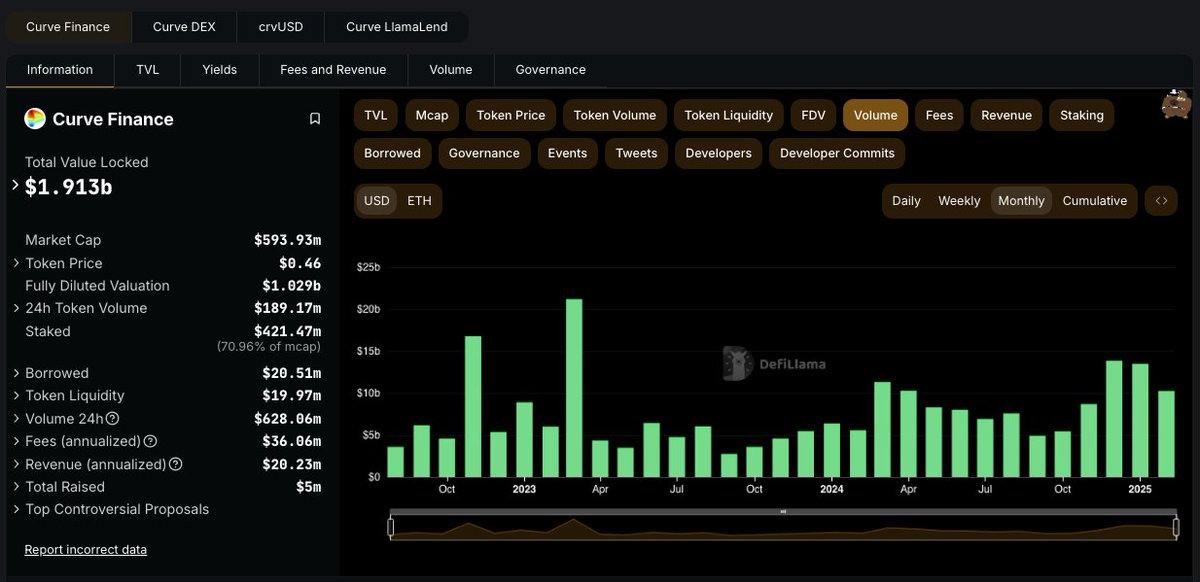
Task: Switch chart denomination to USD
Action: (x=377, y=200)
